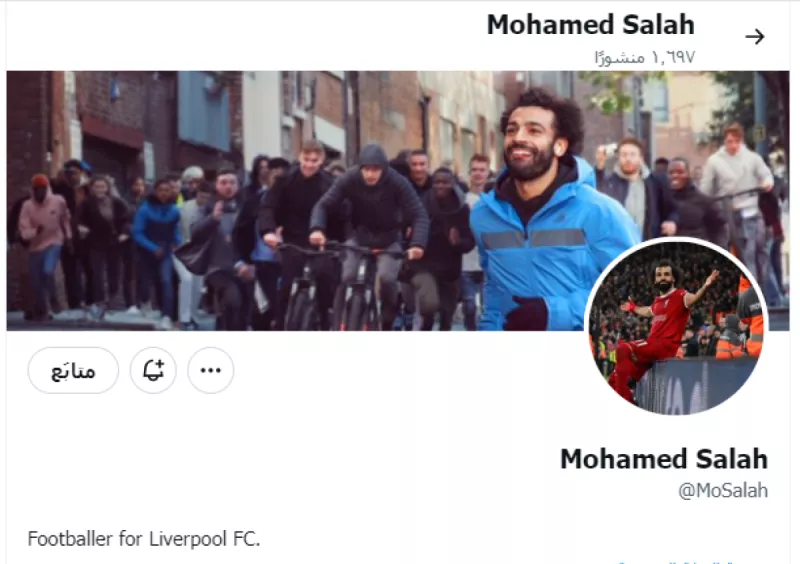Image resolution: width=800 pixels, height=564 pixels.
Task: Open the three-dot more options menu
Action: (x=210, y=371)
